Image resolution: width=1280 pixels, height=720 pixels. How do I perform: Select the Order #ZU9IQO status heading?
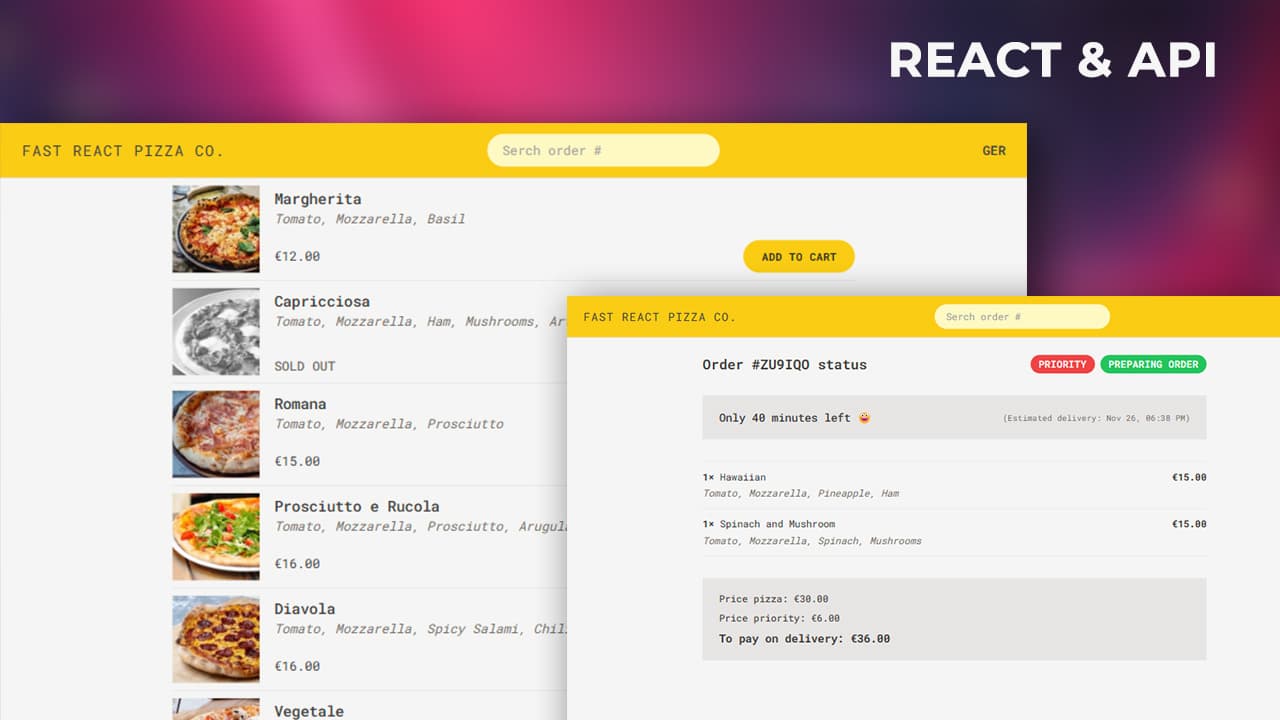tap(784, 364)
